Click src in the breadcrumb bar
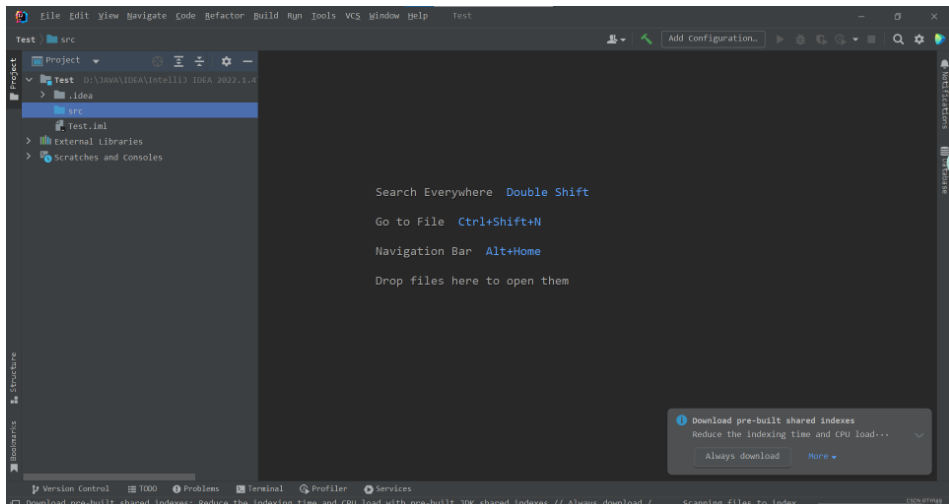The image size is (949, 504). [x=61, y=39]
